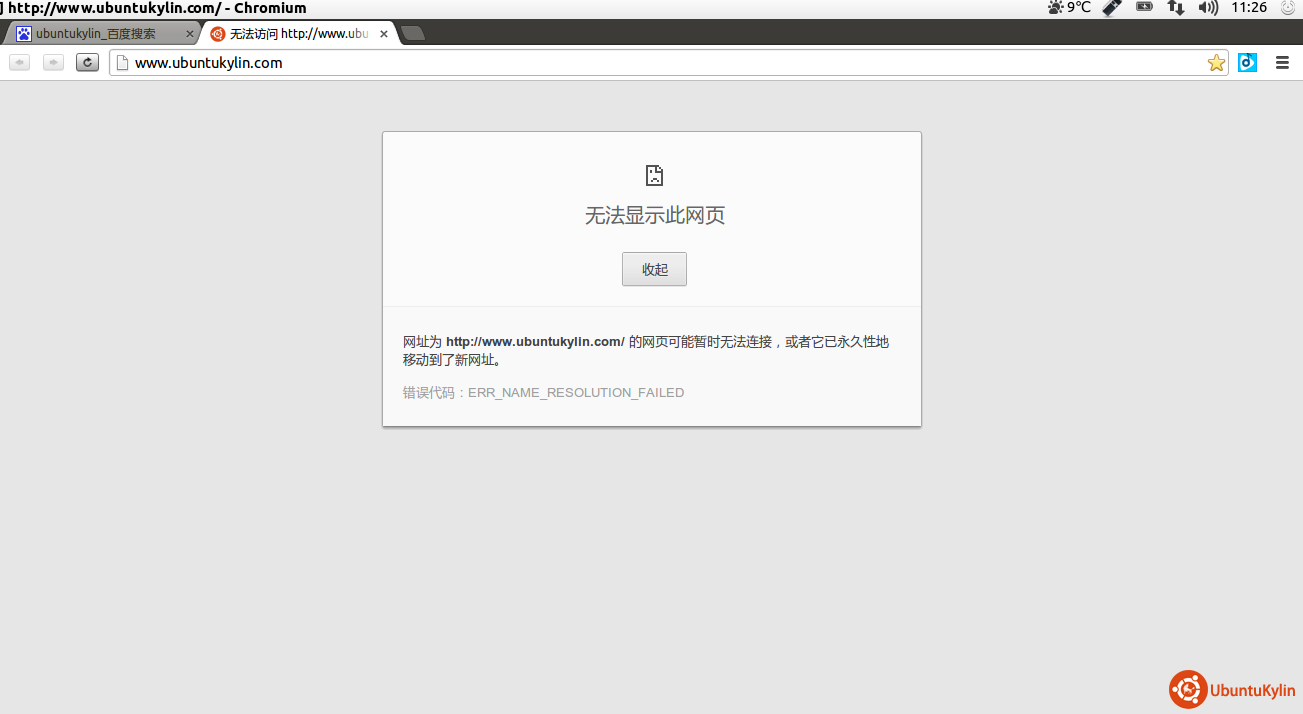Click the address bar URL field
1303x714 pixels.
[x=660, y=63]
